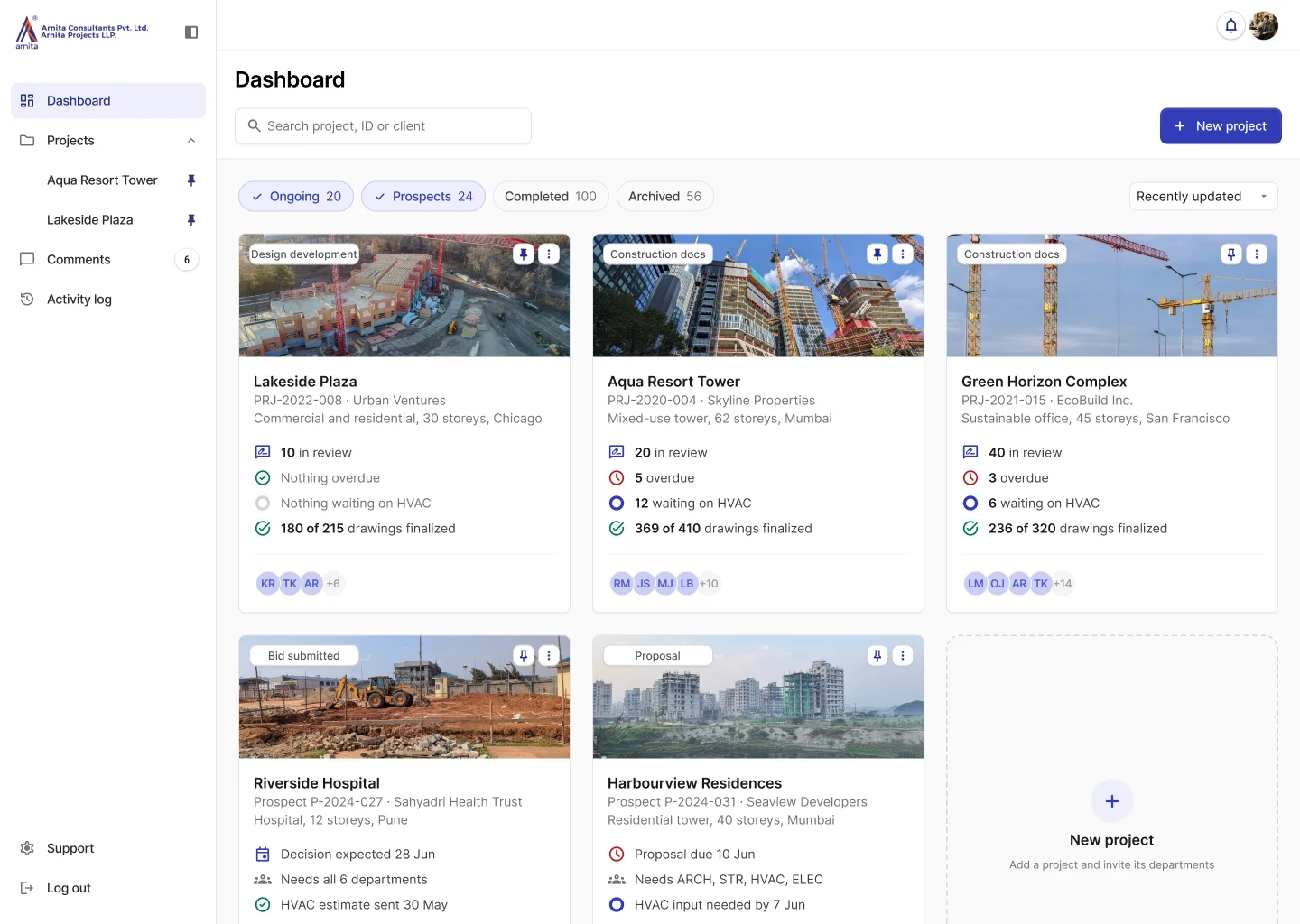Open Lakeside Plaza from sidebar
1300x924 pixels.
(x=90, y=220)
